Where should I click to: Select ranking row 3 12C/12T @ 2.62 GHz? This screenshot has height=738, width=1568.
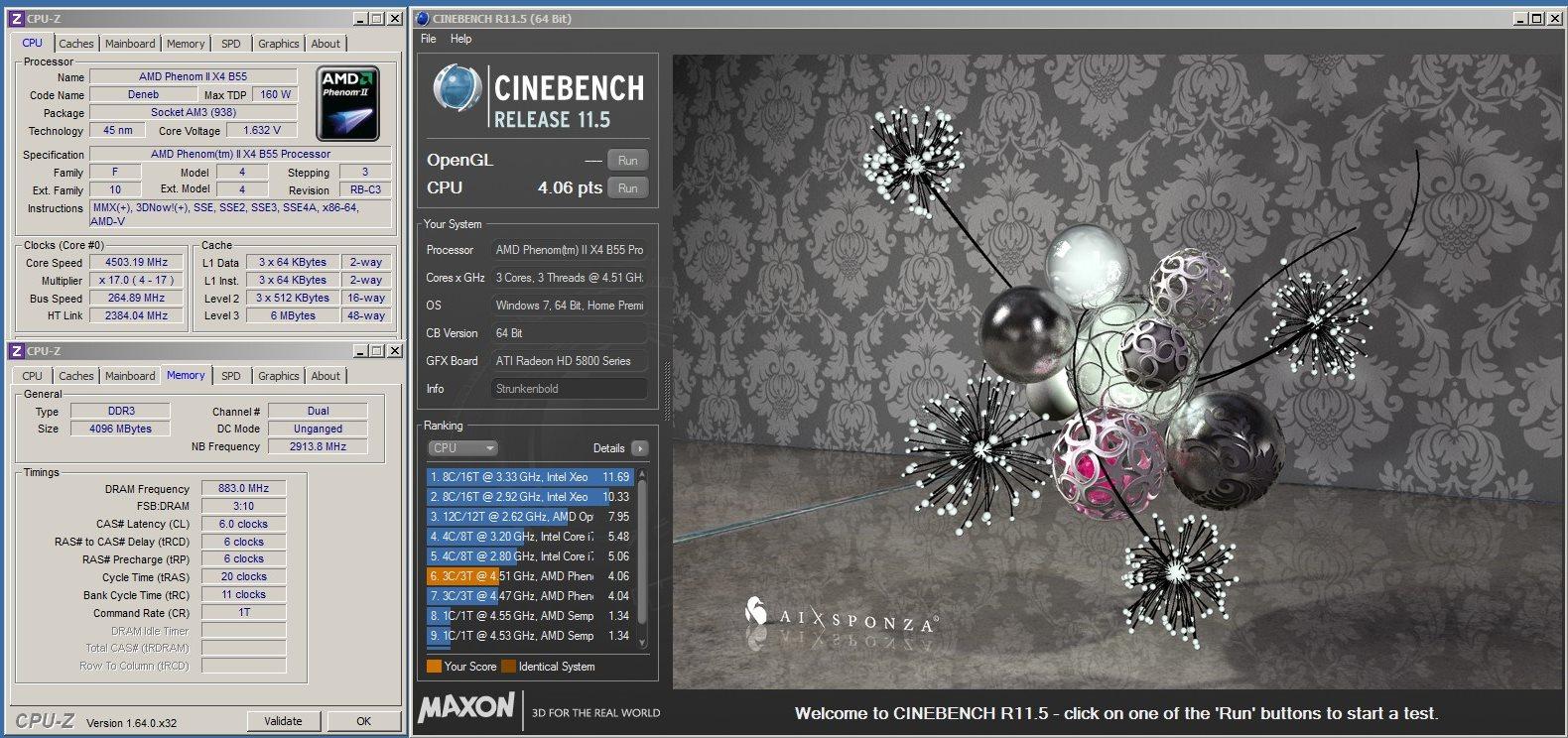530,517
